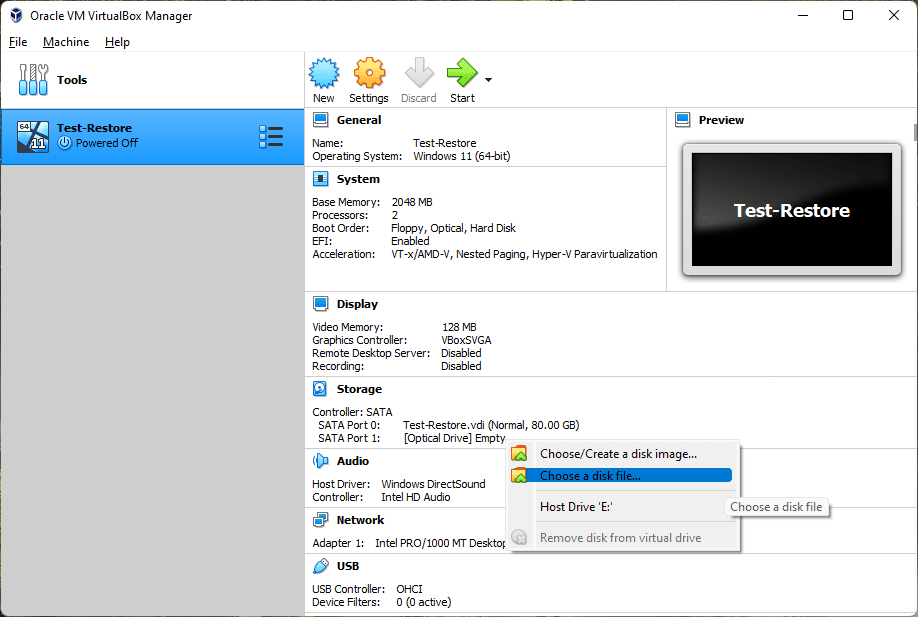Viewport: 918px width, 617px height.
Task: Click the Display section screen icon
Action: point(320,304)
